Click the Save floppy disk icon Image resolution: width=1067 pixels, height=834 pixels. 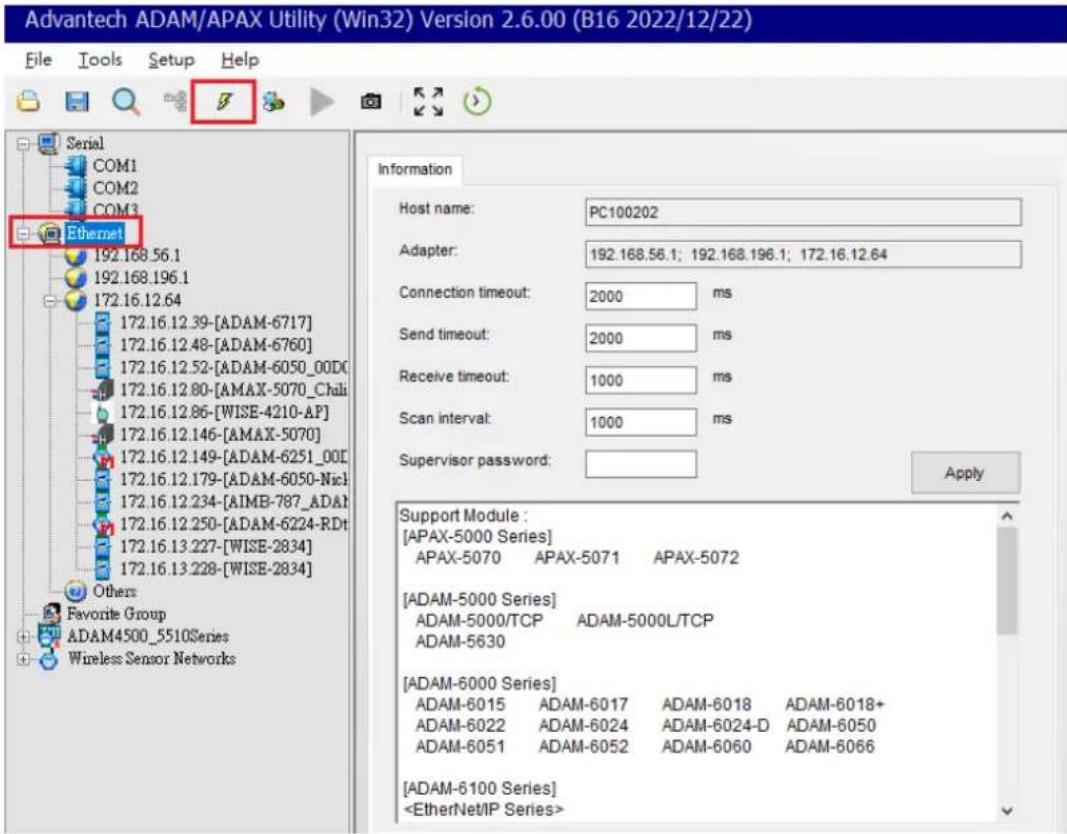pos(76,102)
